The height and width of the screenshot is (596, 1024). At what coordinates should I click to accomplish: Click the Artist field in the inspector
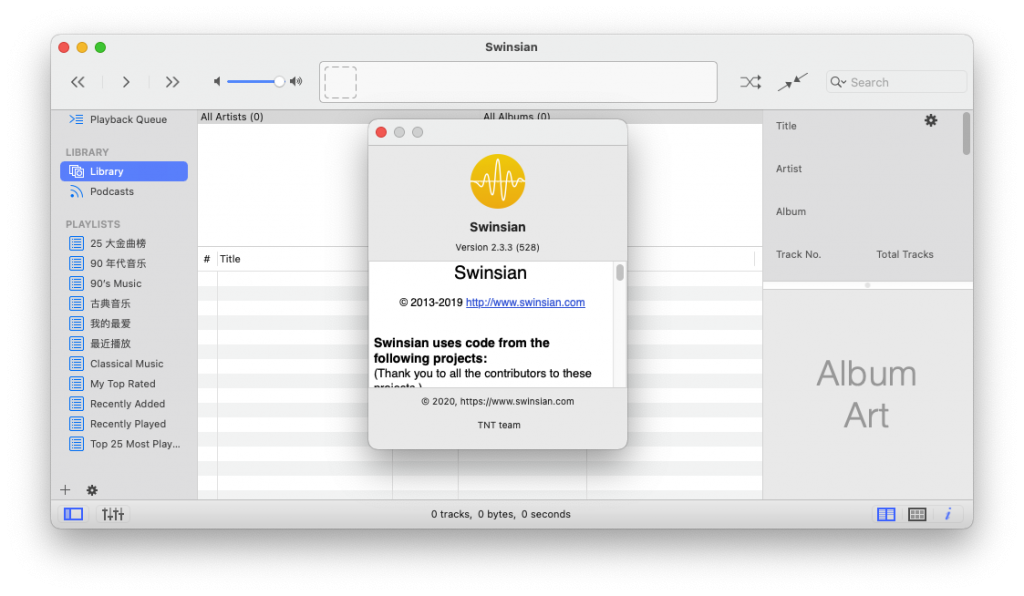789,168
